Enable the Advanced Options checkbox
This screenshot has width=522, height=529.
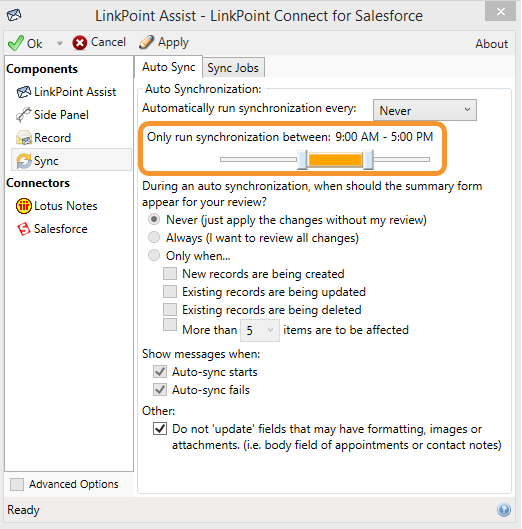[x=17, y=484]
